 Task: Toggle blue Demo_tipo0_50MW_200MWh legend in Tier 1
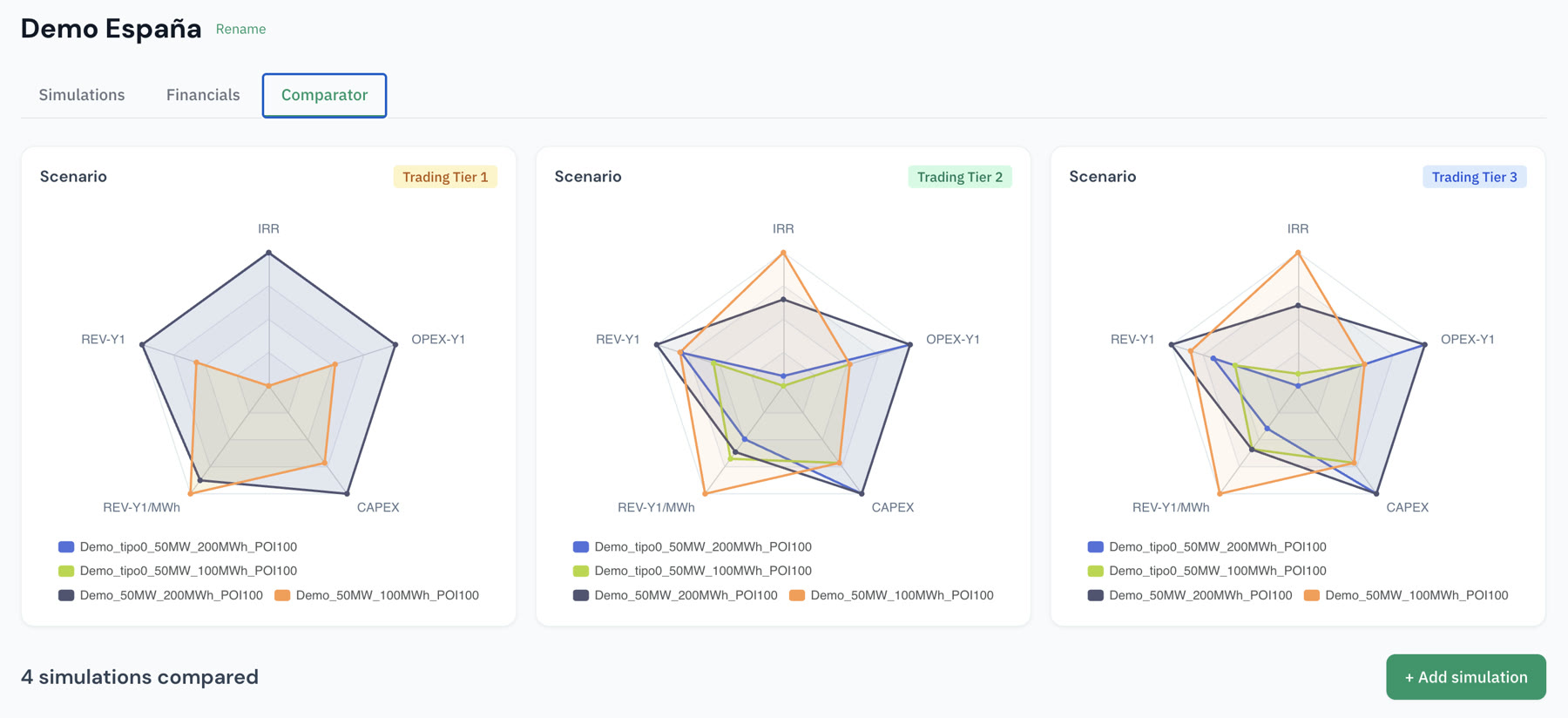(x=178, y=547)
